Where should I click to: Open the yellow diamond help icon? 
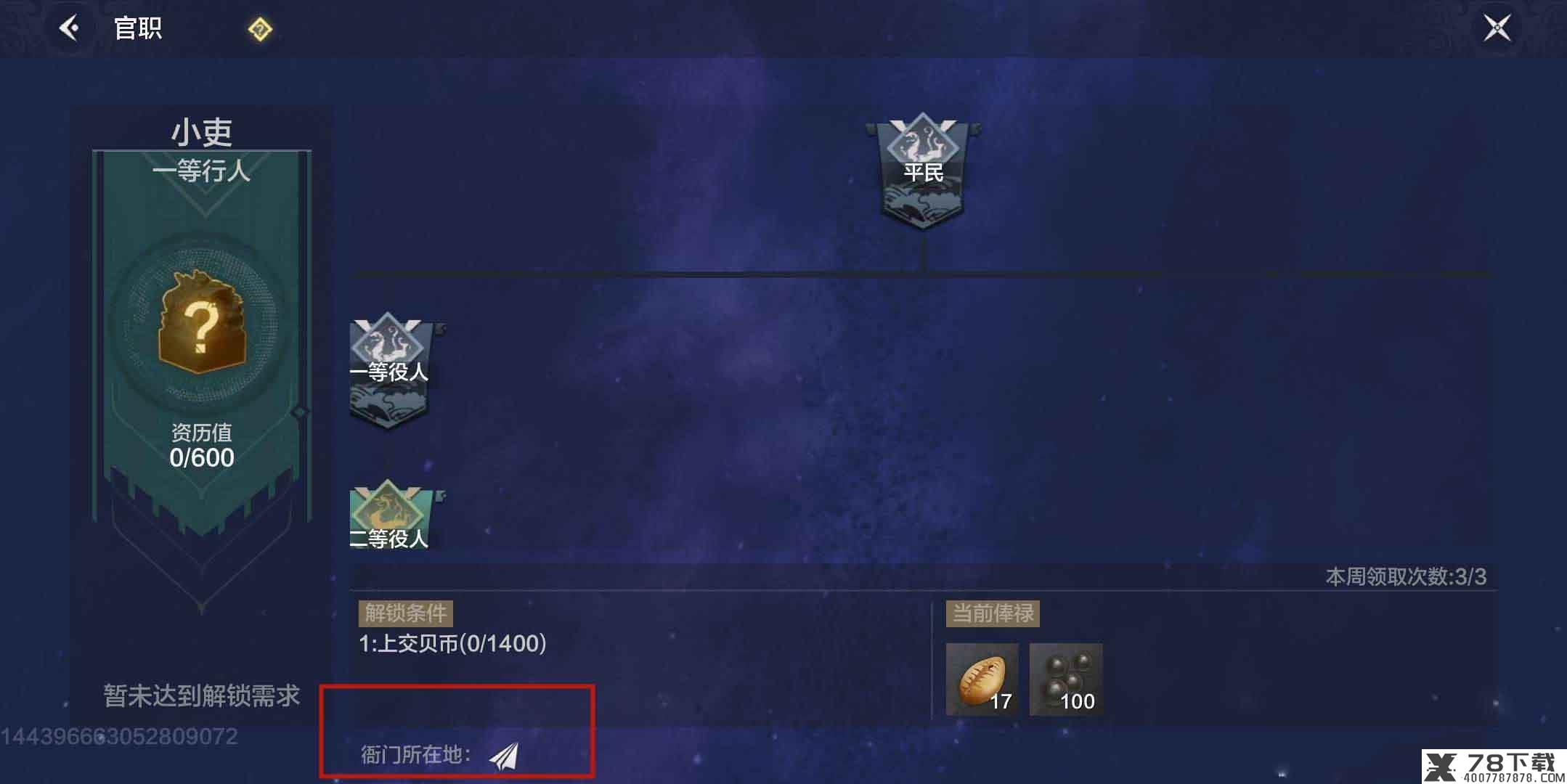[259, 30]
